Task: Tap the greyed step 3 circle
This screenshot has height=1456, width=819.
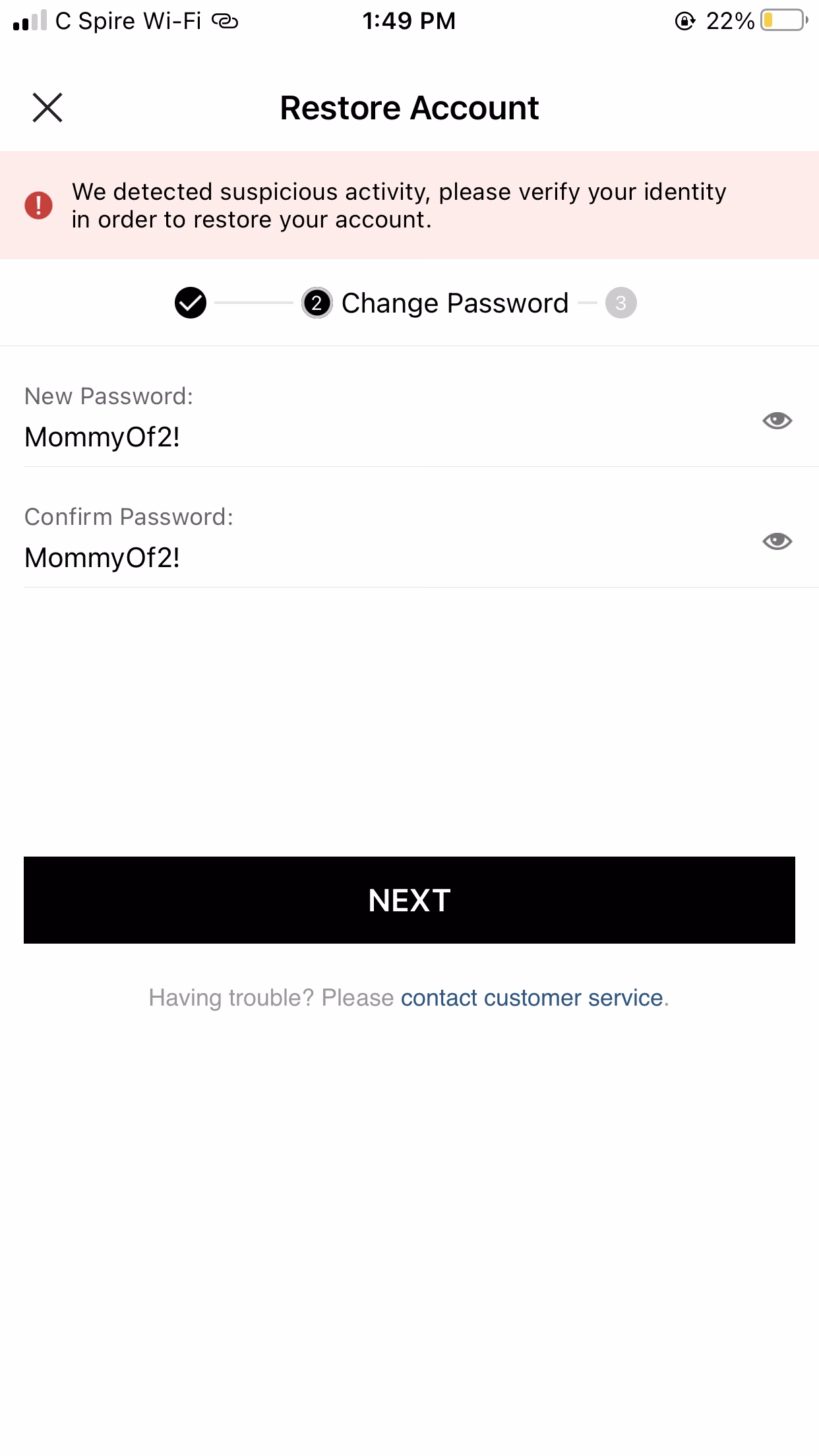Action: pyautogui.click(x=621, y=303)
